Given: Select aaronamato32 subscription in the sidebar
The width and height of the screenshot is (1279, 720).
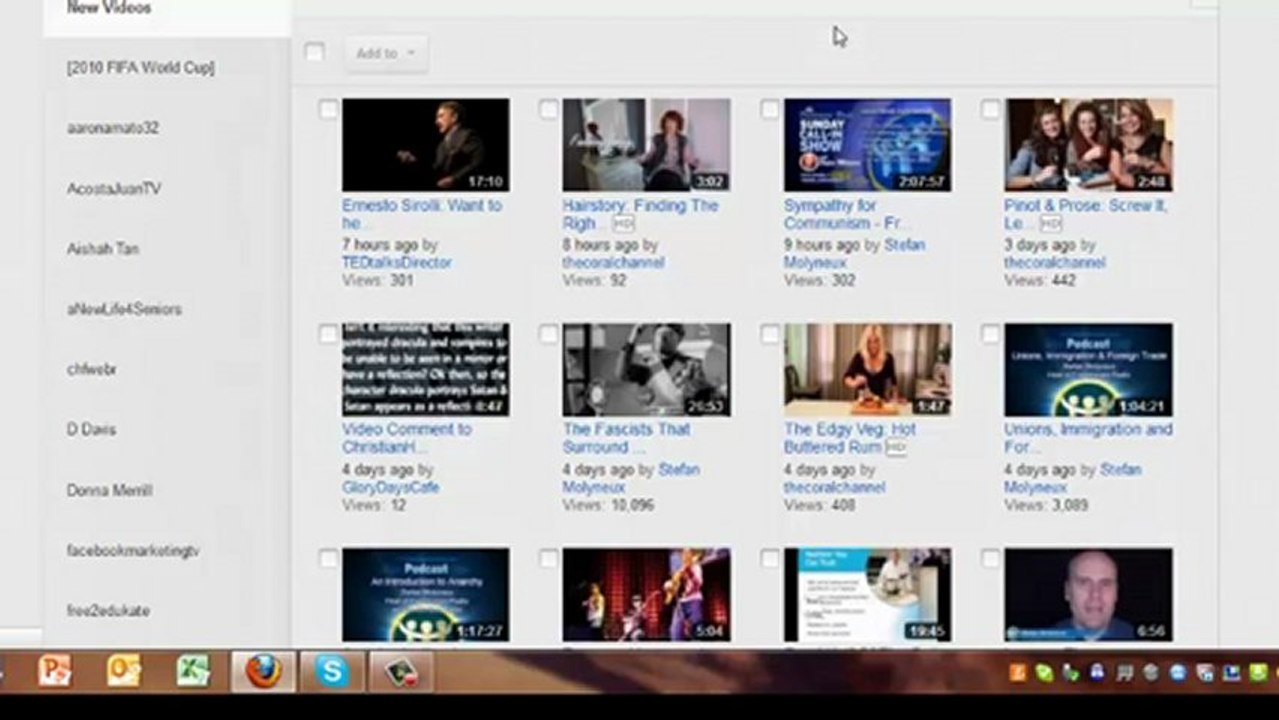Looking at the screenshot, I should (112, 128).
